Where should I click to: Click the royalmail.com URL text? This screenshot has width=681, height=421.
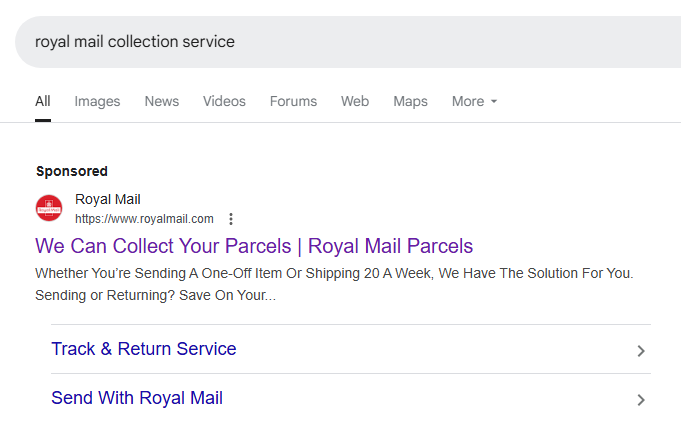(144, 219)
